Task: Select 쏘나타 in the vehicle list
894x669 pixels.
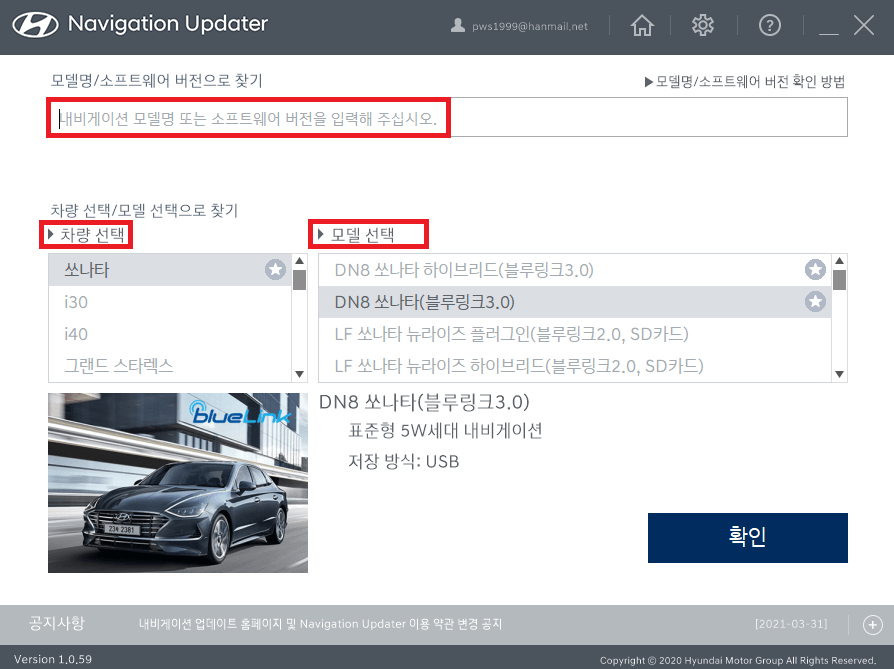Action: pos(170,270)
